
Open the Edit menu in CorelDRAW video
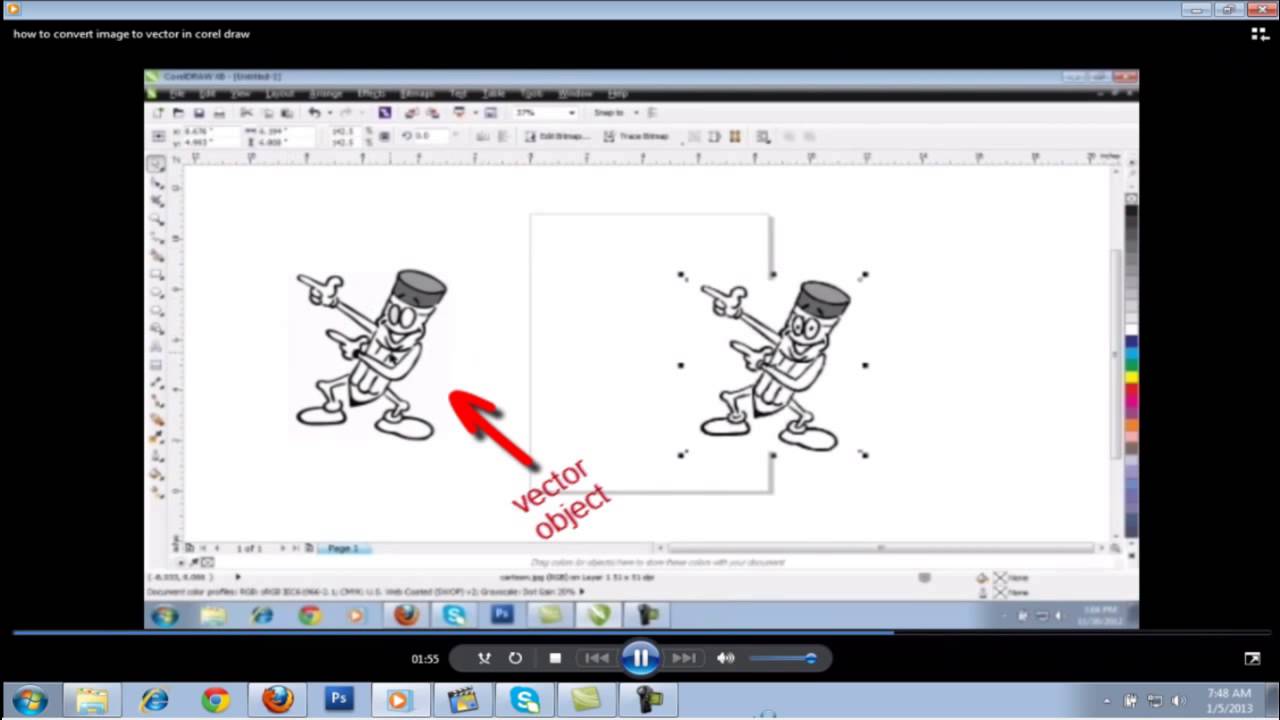click(x=207, y=93)
